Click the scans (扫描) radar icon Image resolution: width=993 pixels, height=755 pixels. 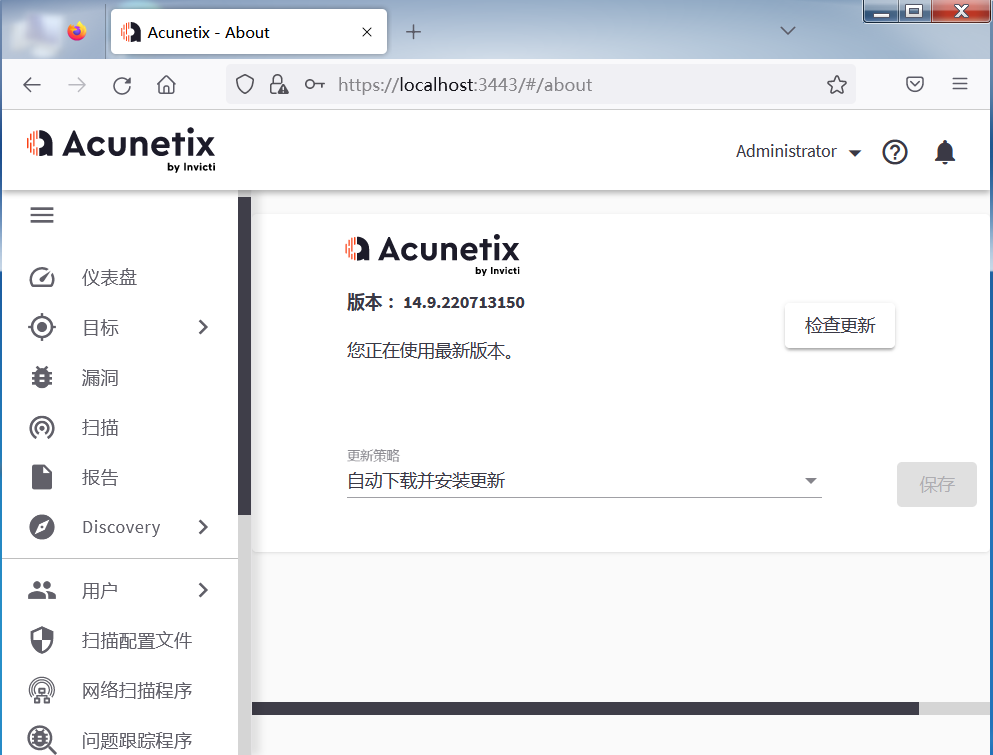pyautogui.click(x=42, y=428)
